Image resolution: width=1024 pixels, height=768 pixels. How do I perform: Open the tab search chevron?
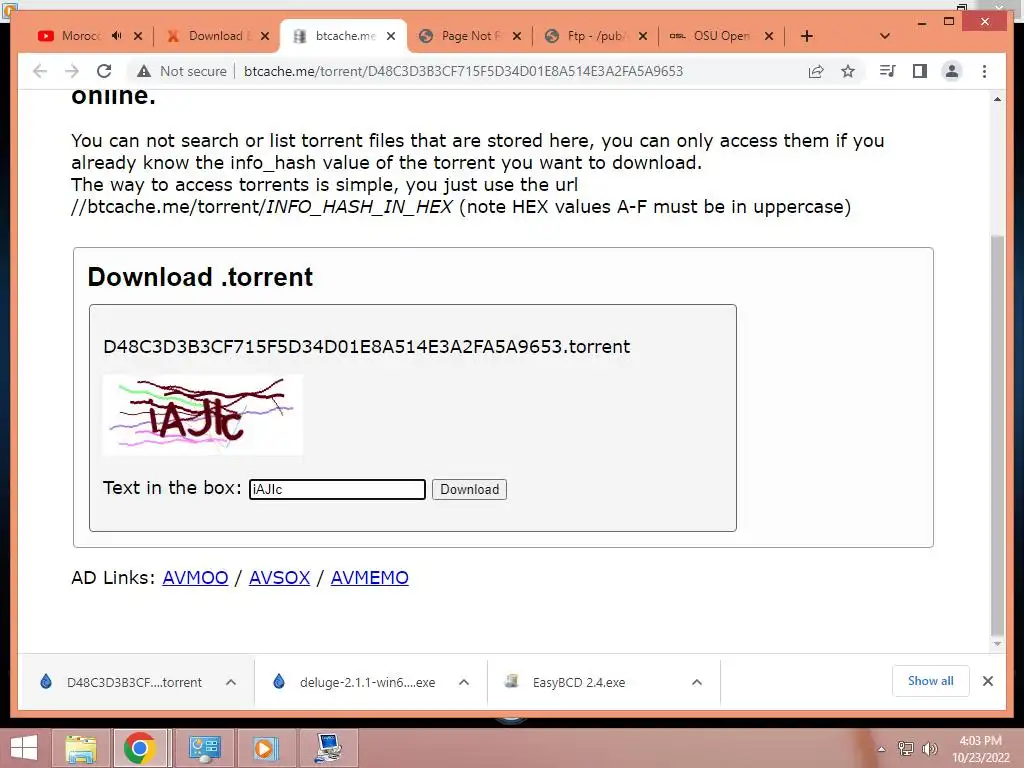[884, 36]
